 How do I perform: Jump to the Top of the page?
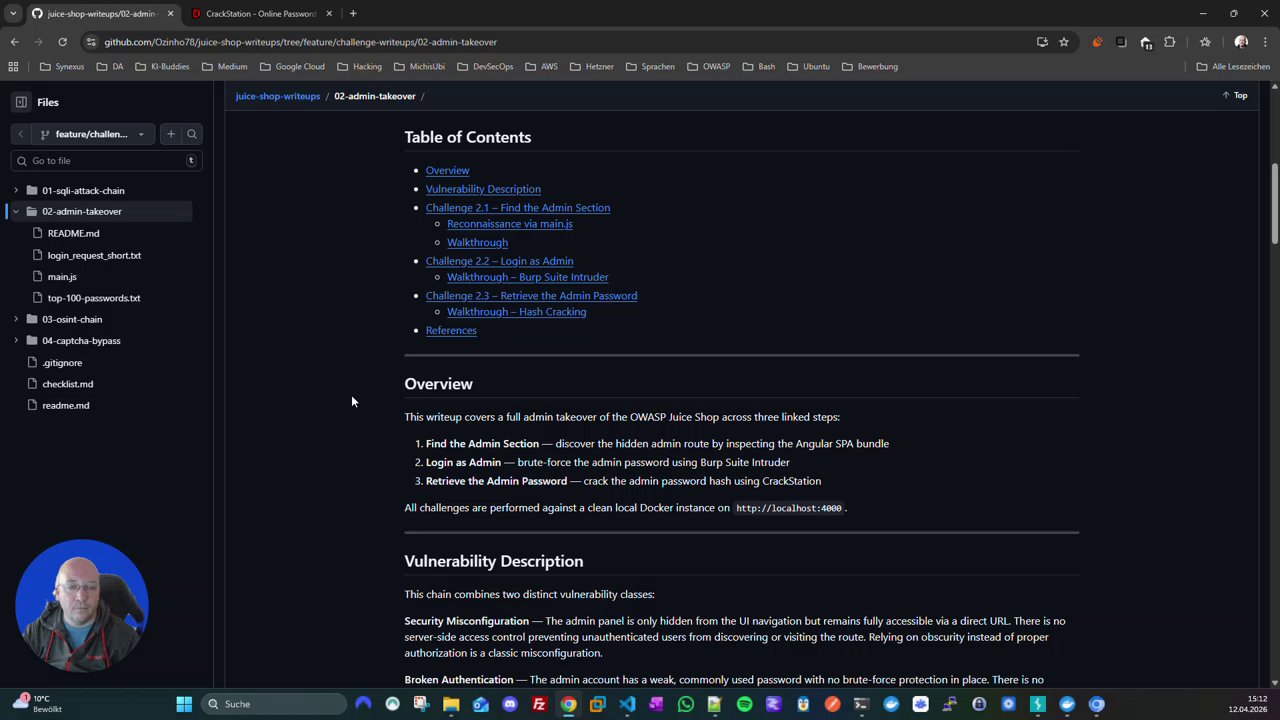1235,96
